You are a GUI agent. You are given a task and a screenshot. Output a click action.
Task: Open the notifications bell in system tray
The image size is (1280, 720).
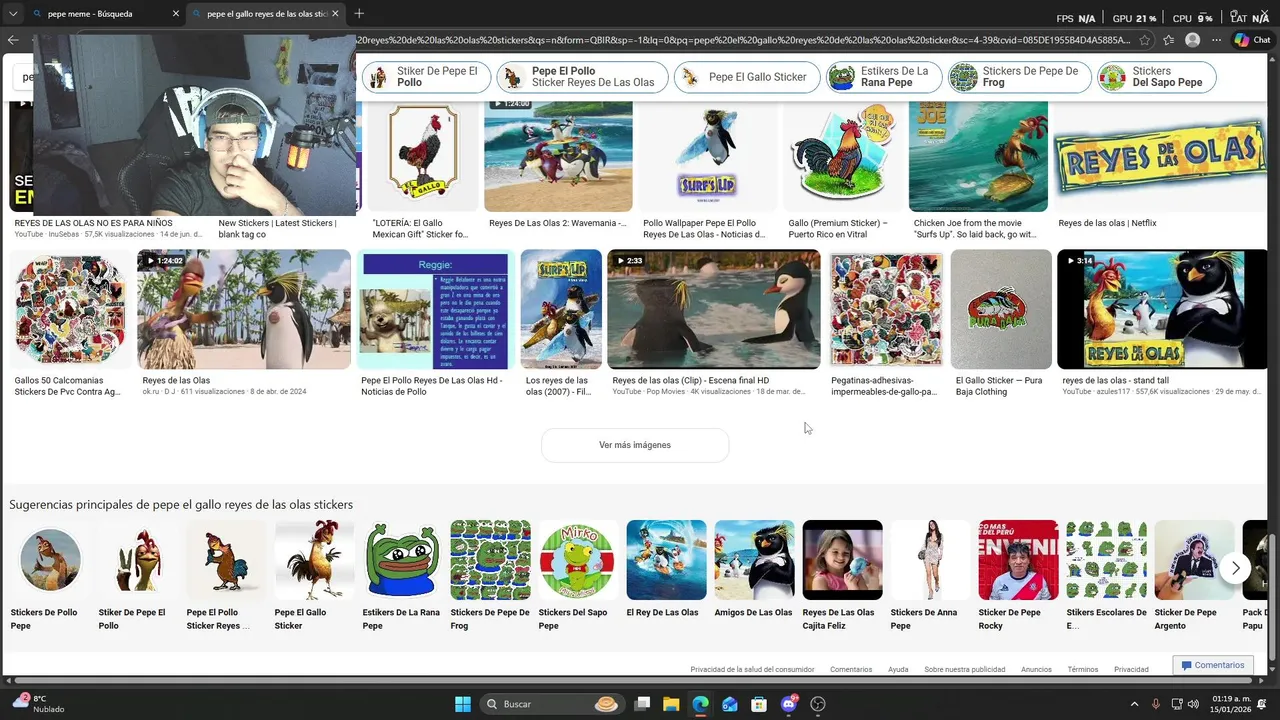1263,704
